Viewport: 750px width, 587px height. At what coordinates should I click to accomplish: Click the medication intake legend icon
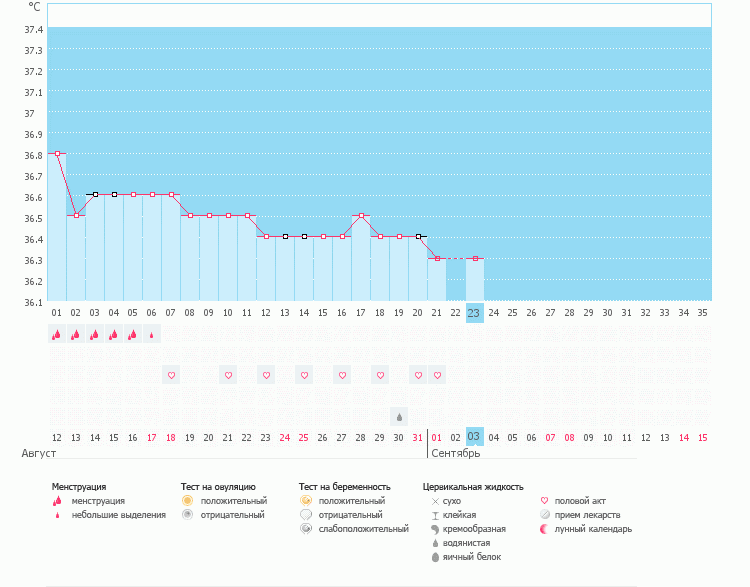coord(544,514)
